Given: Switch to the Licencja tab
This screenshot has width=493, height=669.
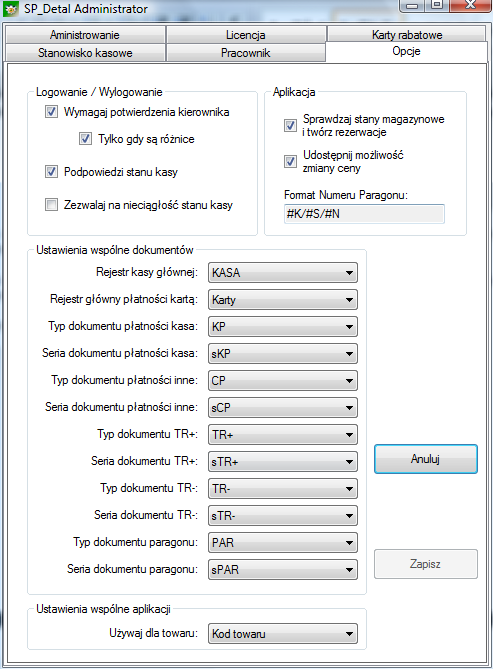Looking at the screenshot, I should coord(246,35).
